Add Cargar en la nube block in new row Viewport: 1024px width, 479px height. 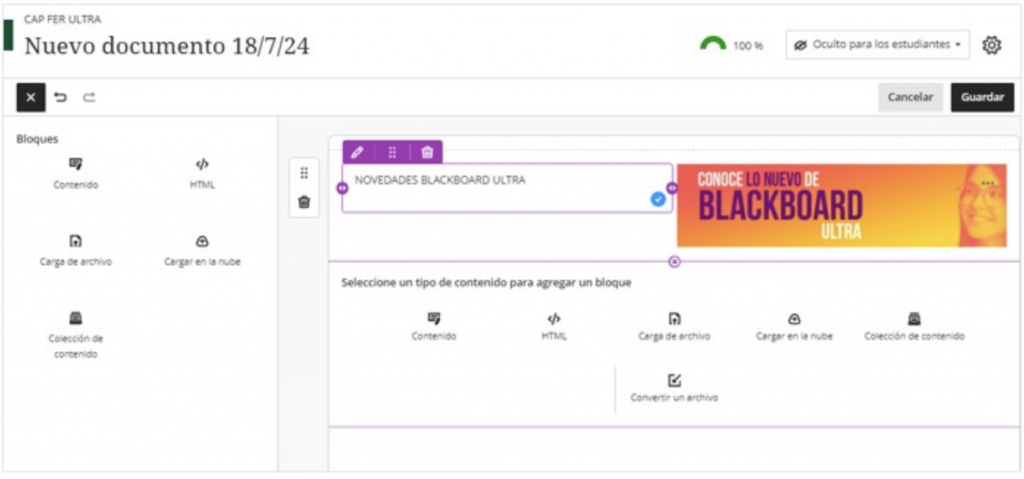tap(794, 326)
